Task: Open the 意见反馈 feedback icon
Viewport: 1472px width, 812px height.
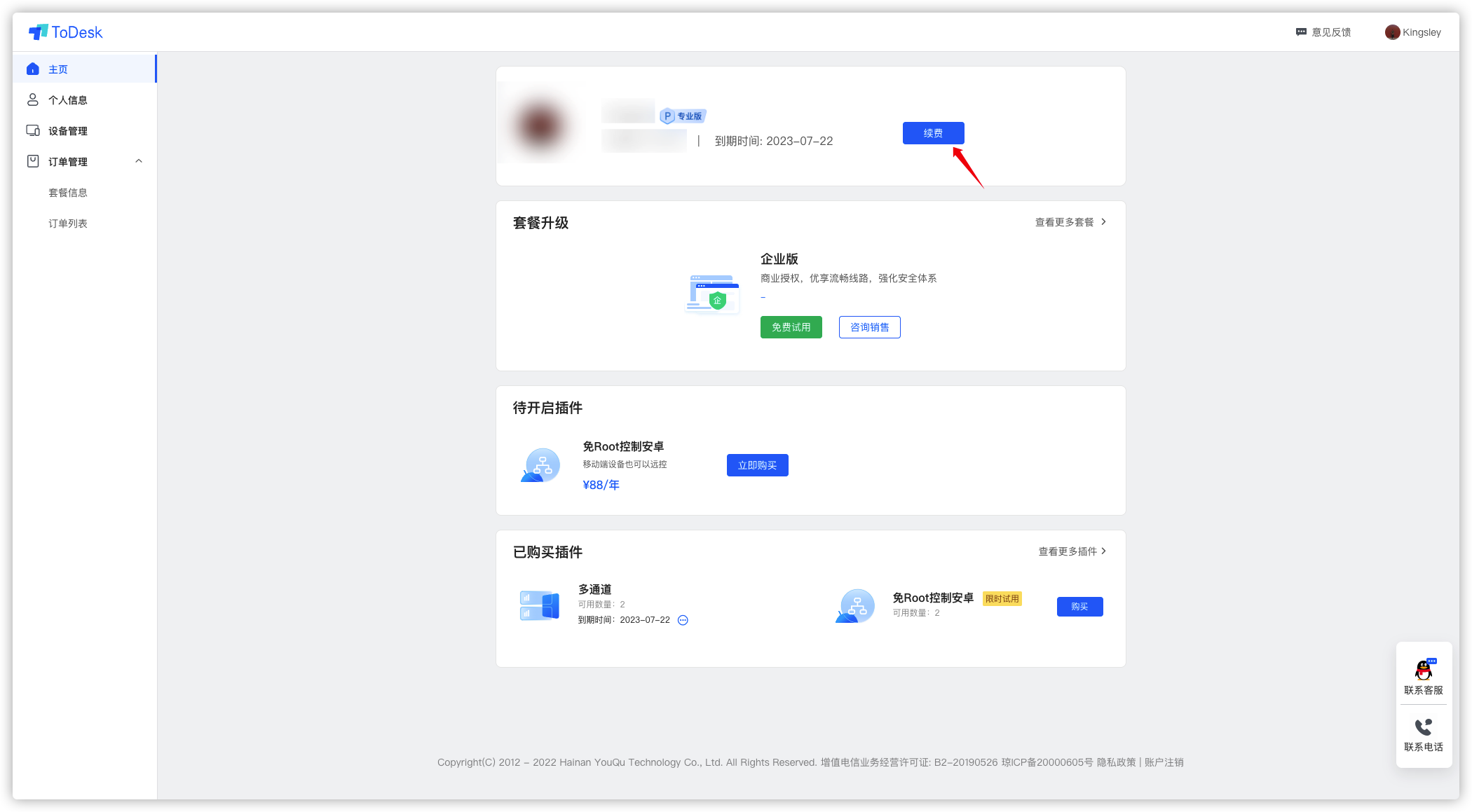Action: click(1301, 32)
